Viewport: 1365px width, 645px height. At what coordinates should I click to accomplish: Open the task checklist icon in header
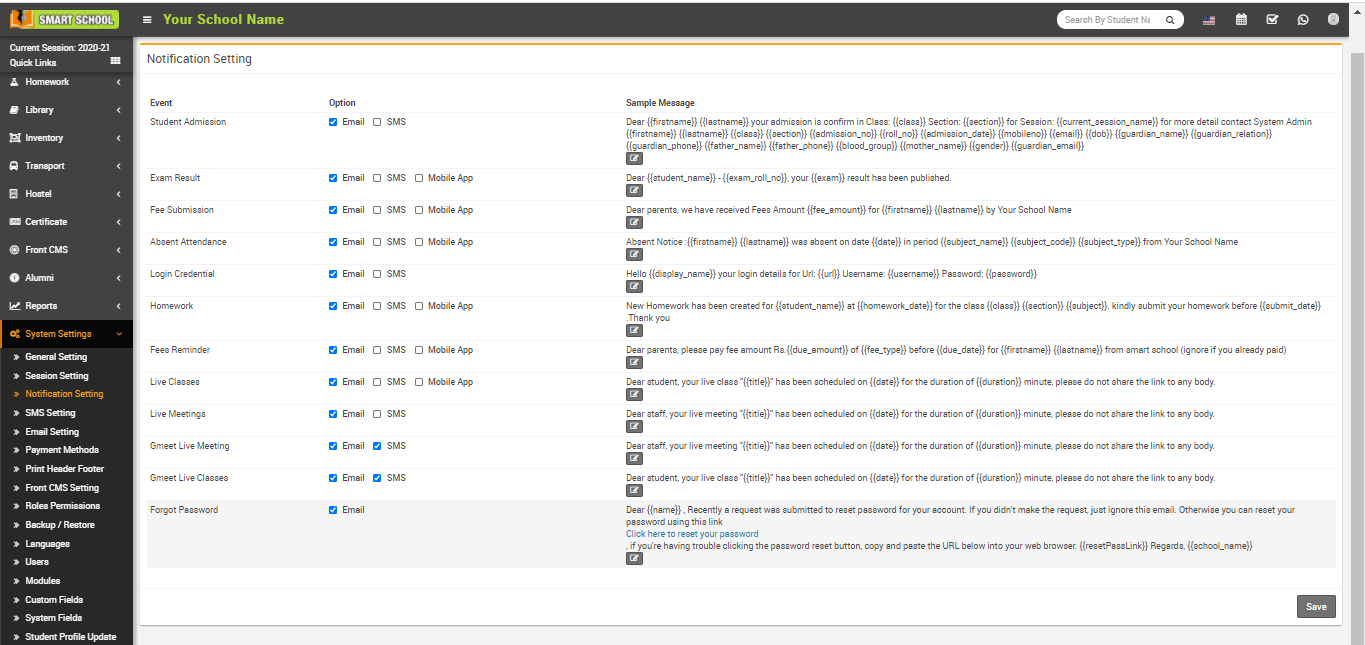1271,19
